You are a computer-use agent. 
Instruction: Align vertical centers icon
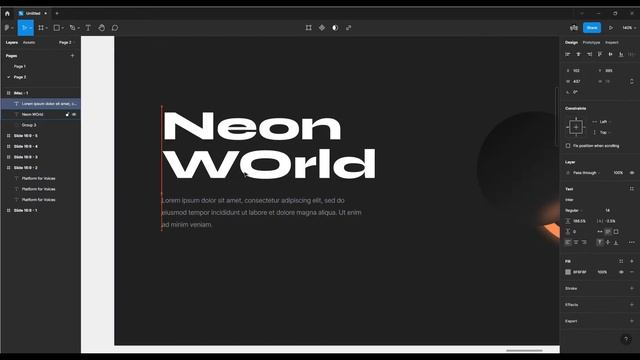pos(611,54)
